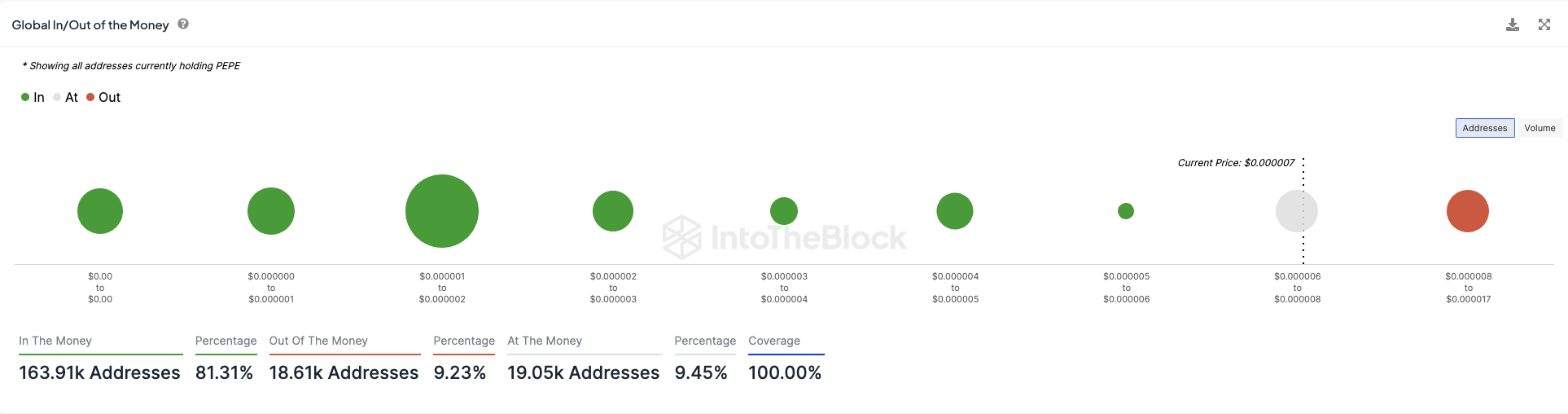Click the Out Of The Money label

(x=318, y=341)
